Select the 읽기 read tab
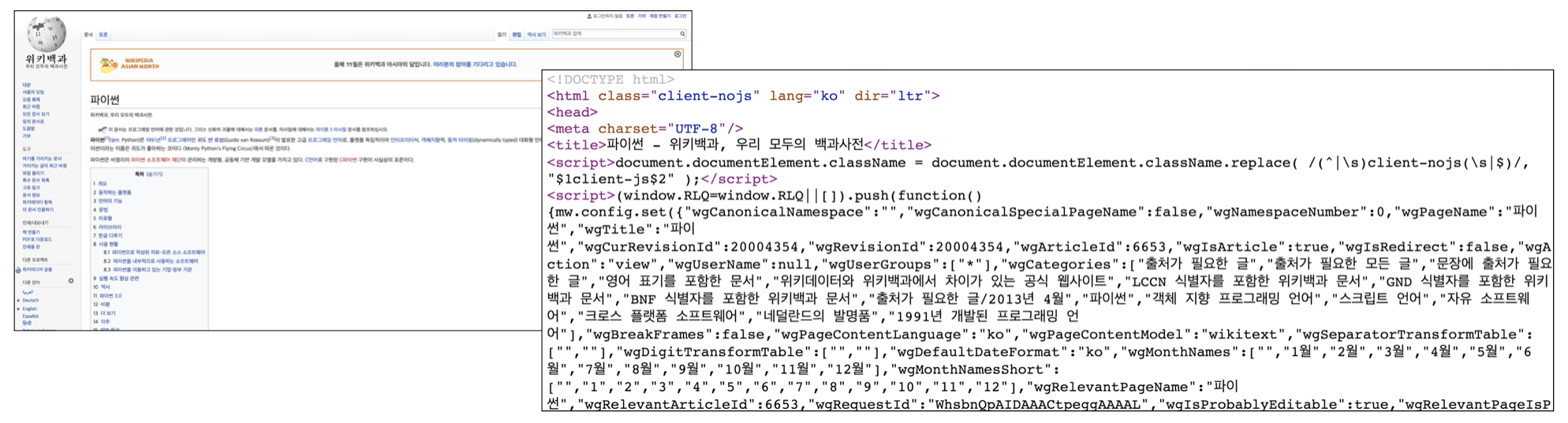This screenshot has height=423, width=1568. pos(502,35)
